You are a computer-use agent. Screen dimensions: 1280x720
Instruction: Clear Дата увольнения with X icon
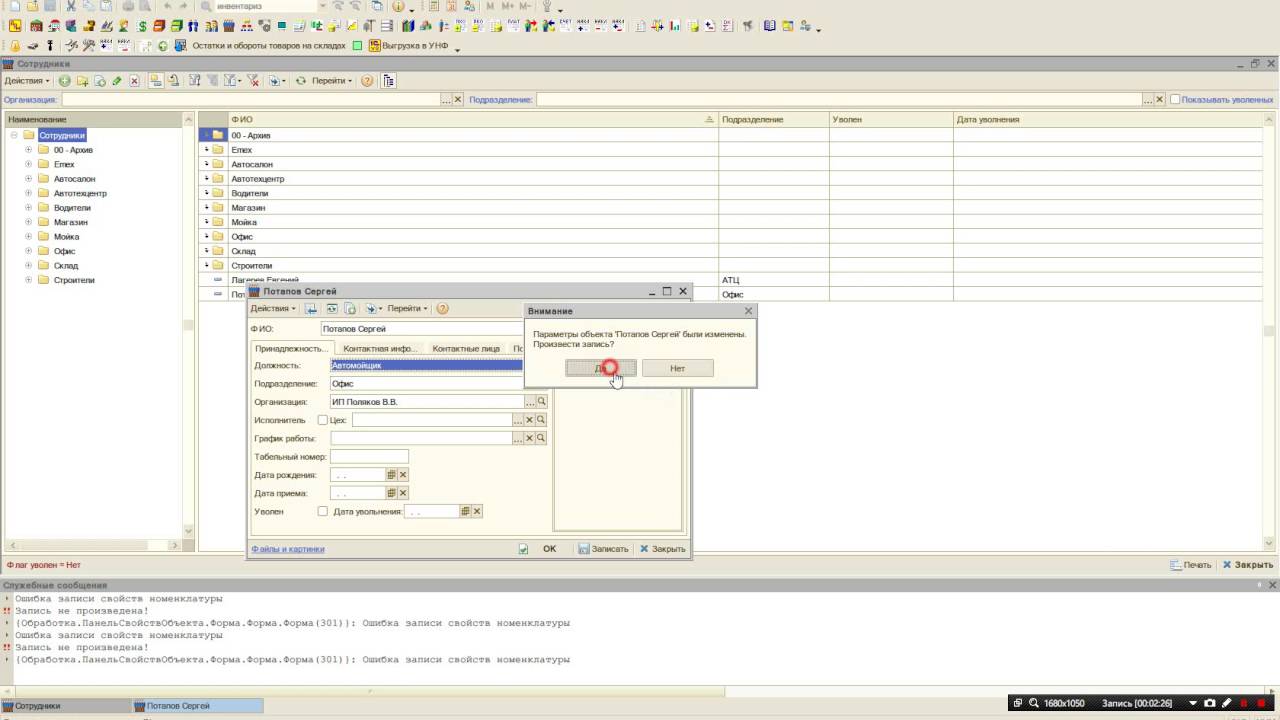click(477, 511)
